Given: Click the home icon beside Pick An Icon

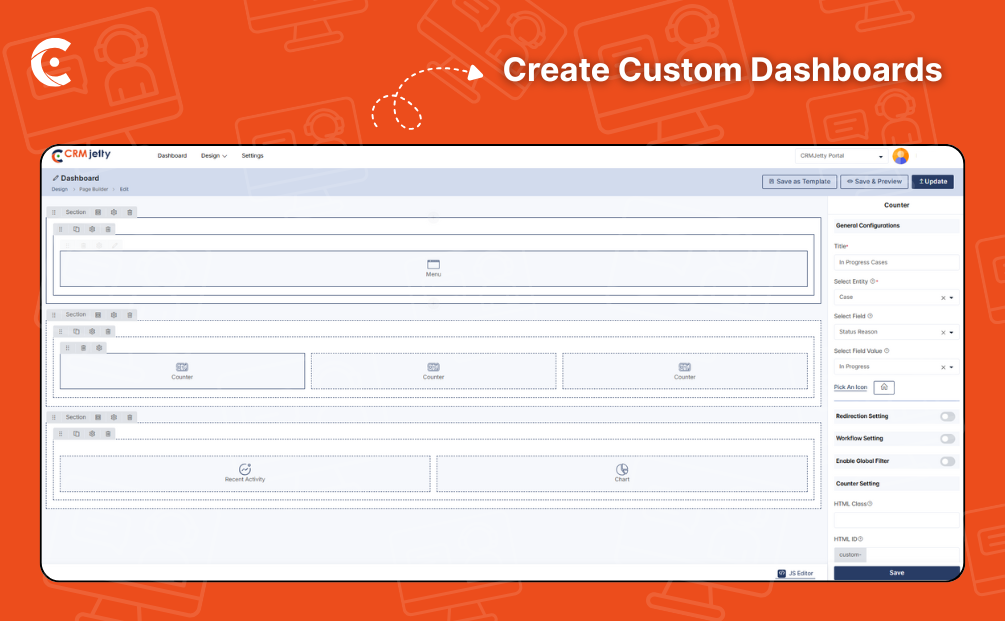Looking at the screenshot, I should (884, 387).
